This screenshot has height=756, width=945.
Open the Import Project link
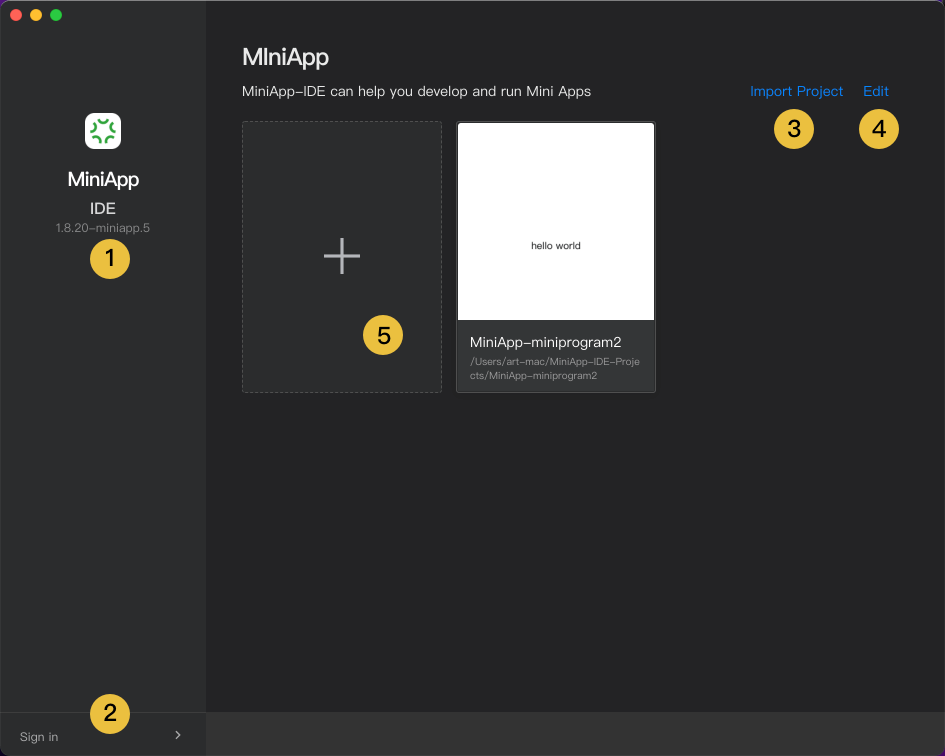tap(796, 91)
